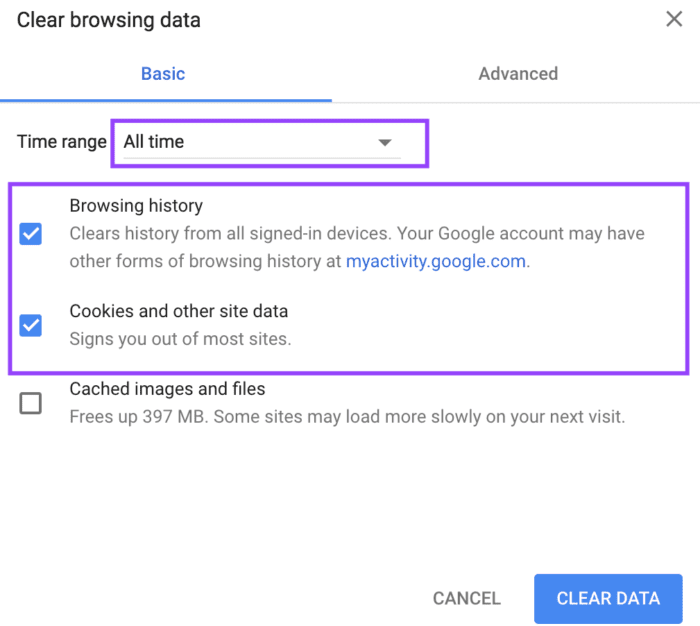Image resolution: width=700 pixels, height=626 pixels.
Task: Click the All time selection field
Action: click(262, 142)
